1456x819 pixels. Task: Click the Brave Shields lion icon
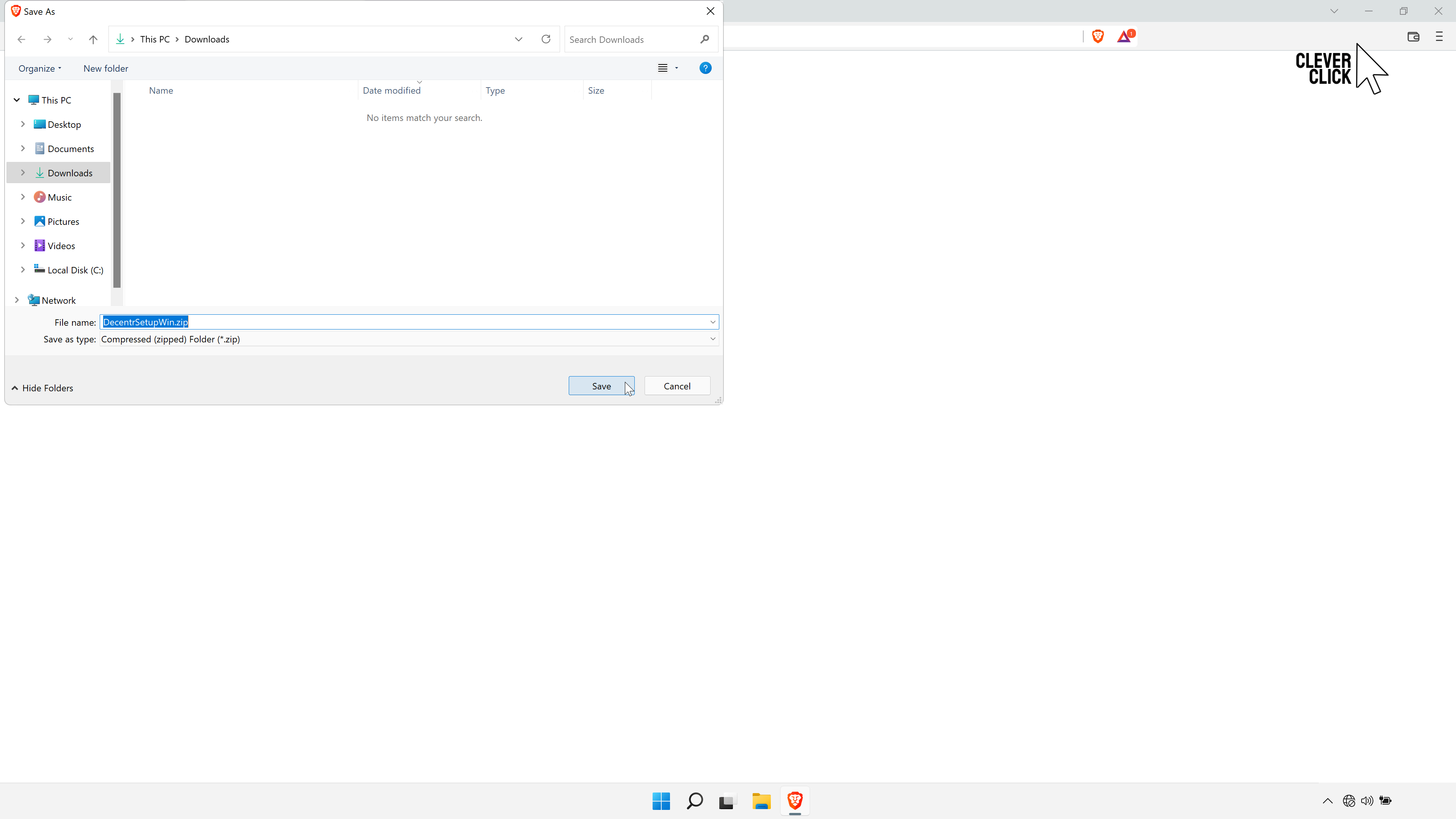click(x=1098, y=37)
